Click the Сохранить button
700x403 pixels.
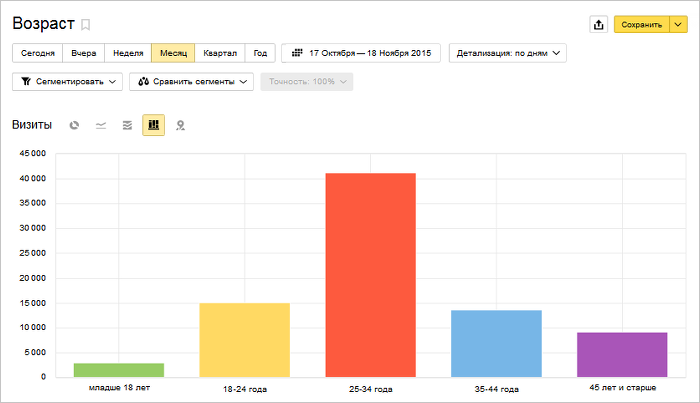tap(640, 25)
